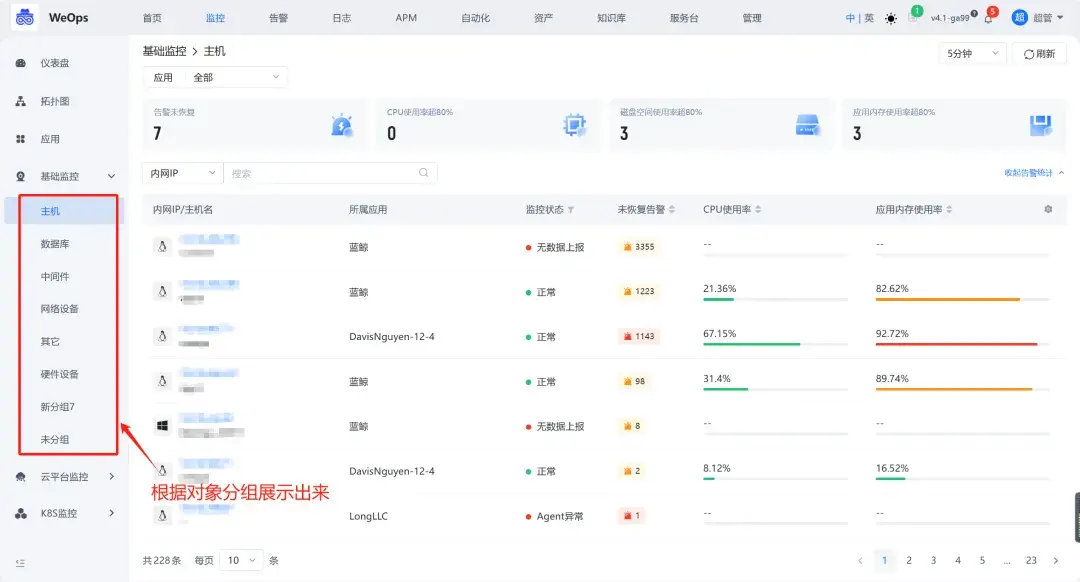1080x582 pixels.
Task: Click the disk space card icon
Action: pyautogui.click(x=807, y=125)
